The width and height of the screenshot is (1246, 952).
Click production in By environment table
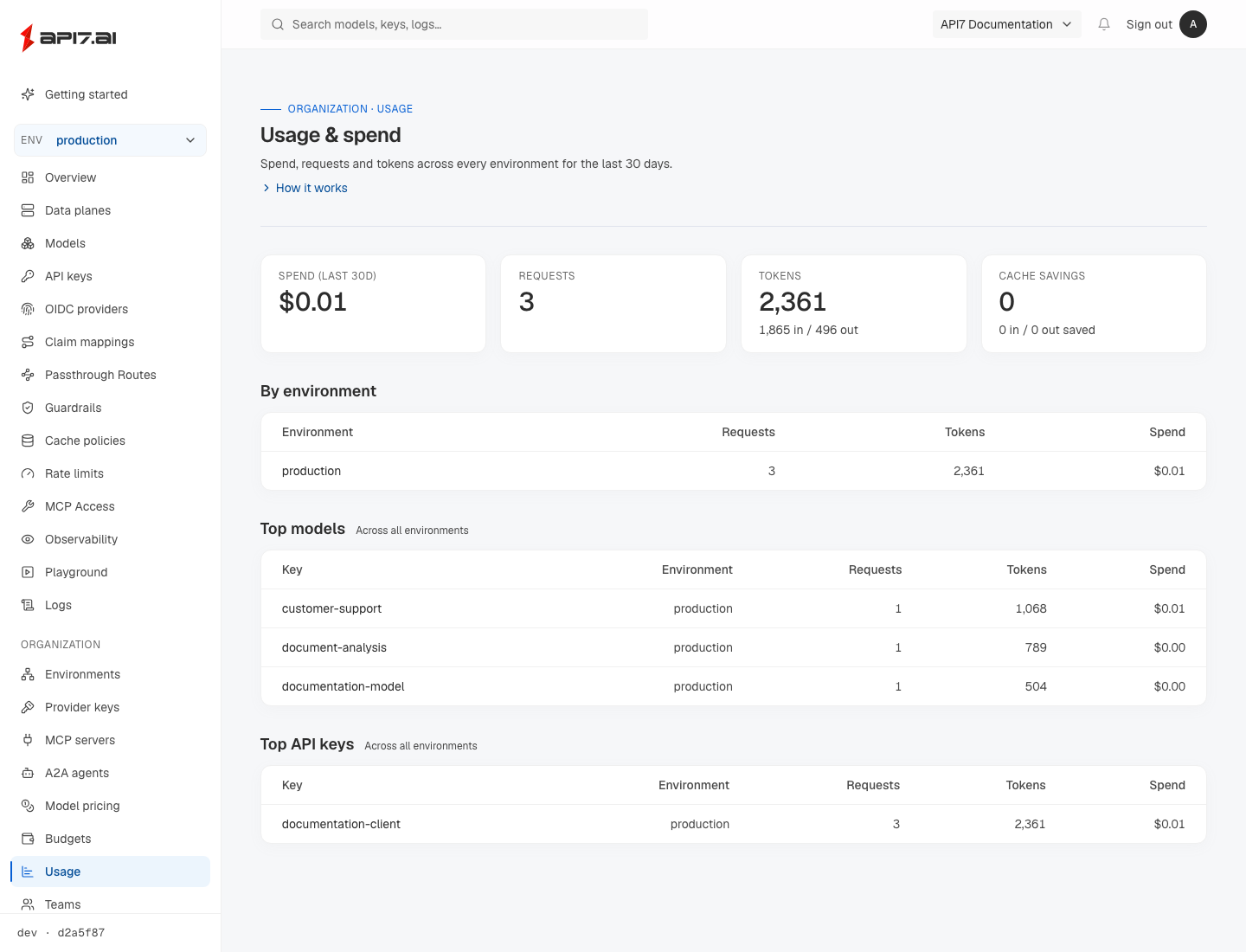[311, 471]
